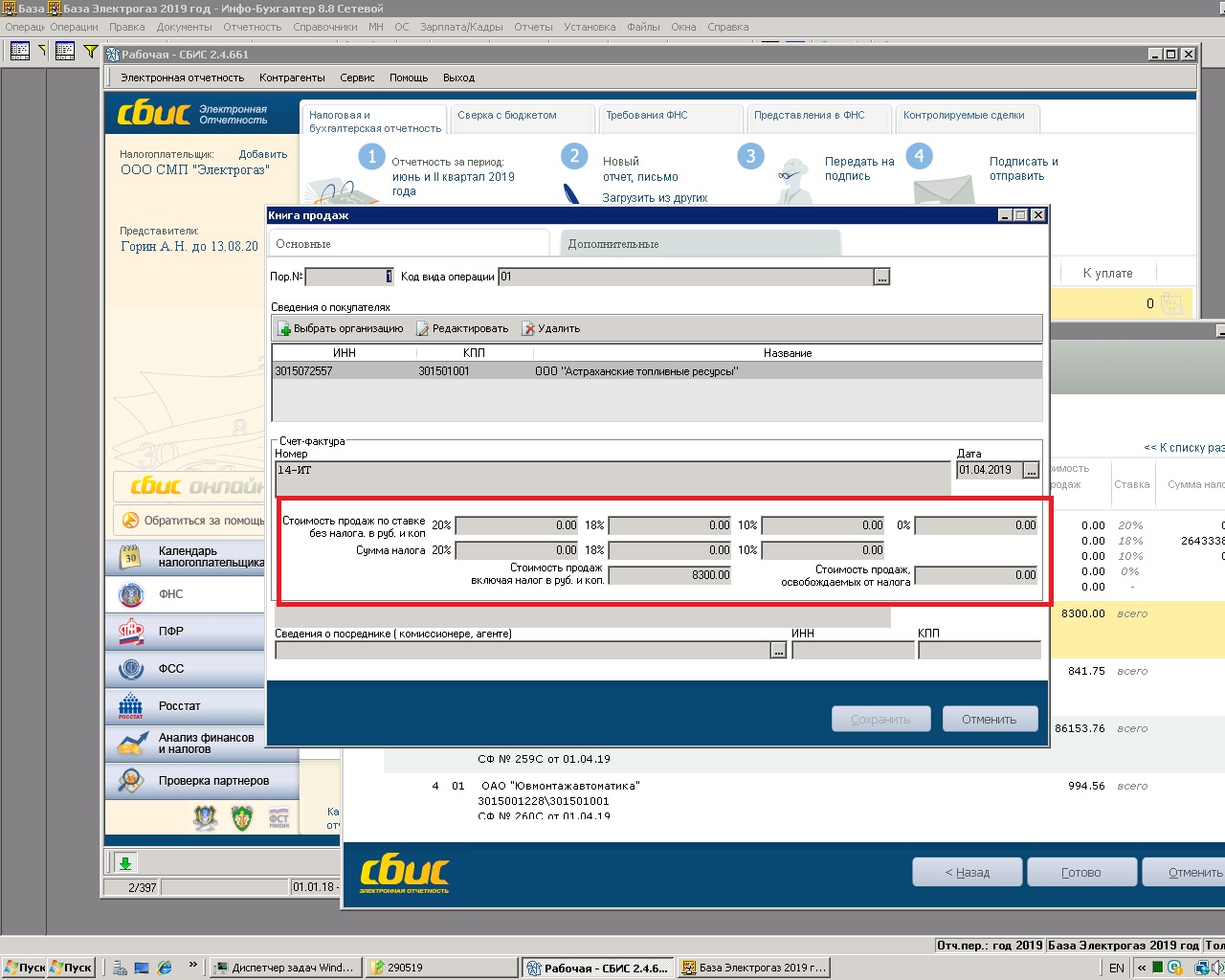Click the 20% Стоимость продаж field
The width and height of the screenshot is (1225, 980).
click(x=517, y=524)
